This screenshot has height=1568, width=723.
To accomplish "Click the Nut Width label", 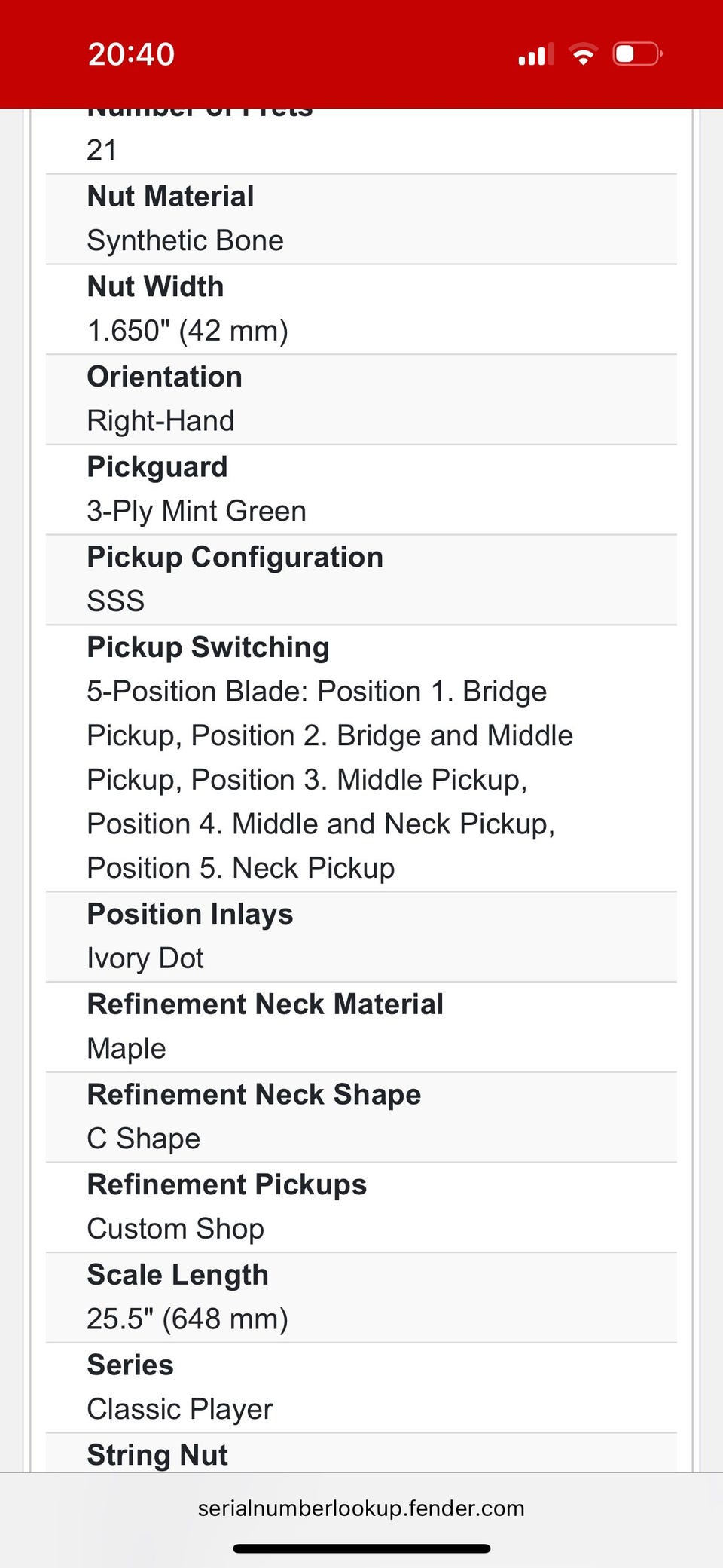I will click(155, 287).
